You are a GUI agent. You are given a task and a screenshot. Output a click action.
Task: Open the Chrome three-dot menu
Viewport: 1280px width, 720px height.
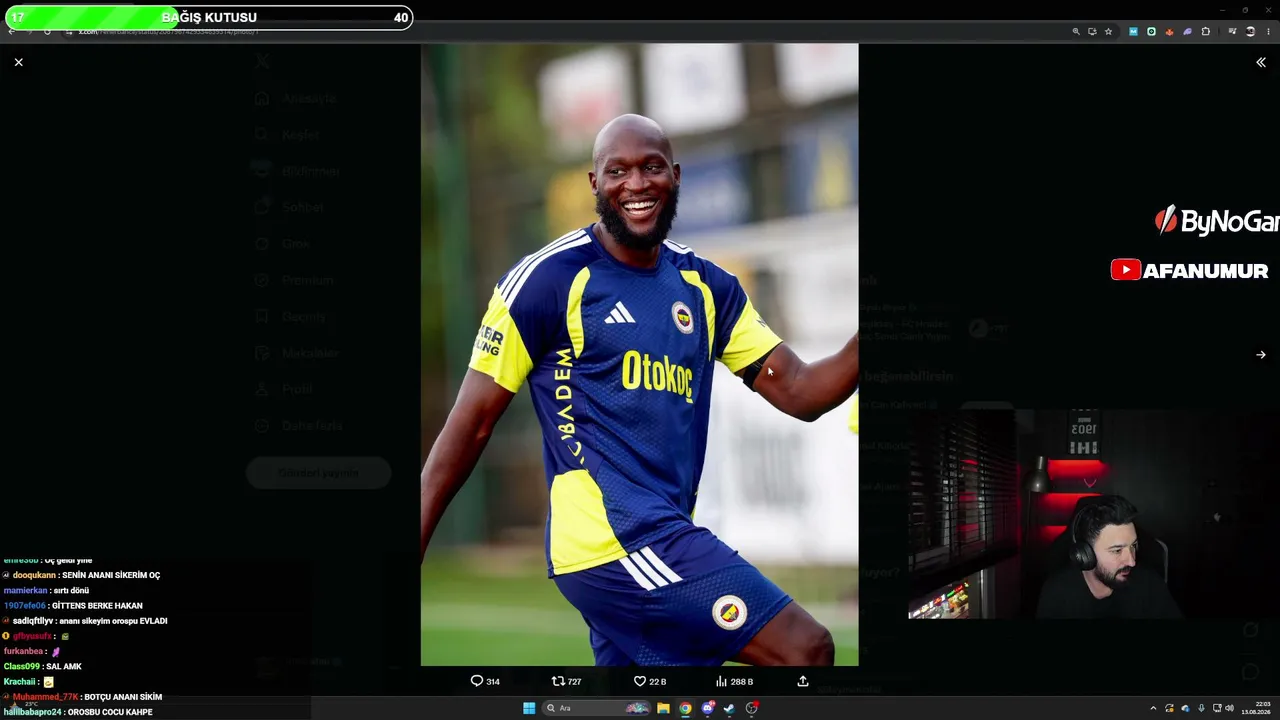pos(1268,32)
